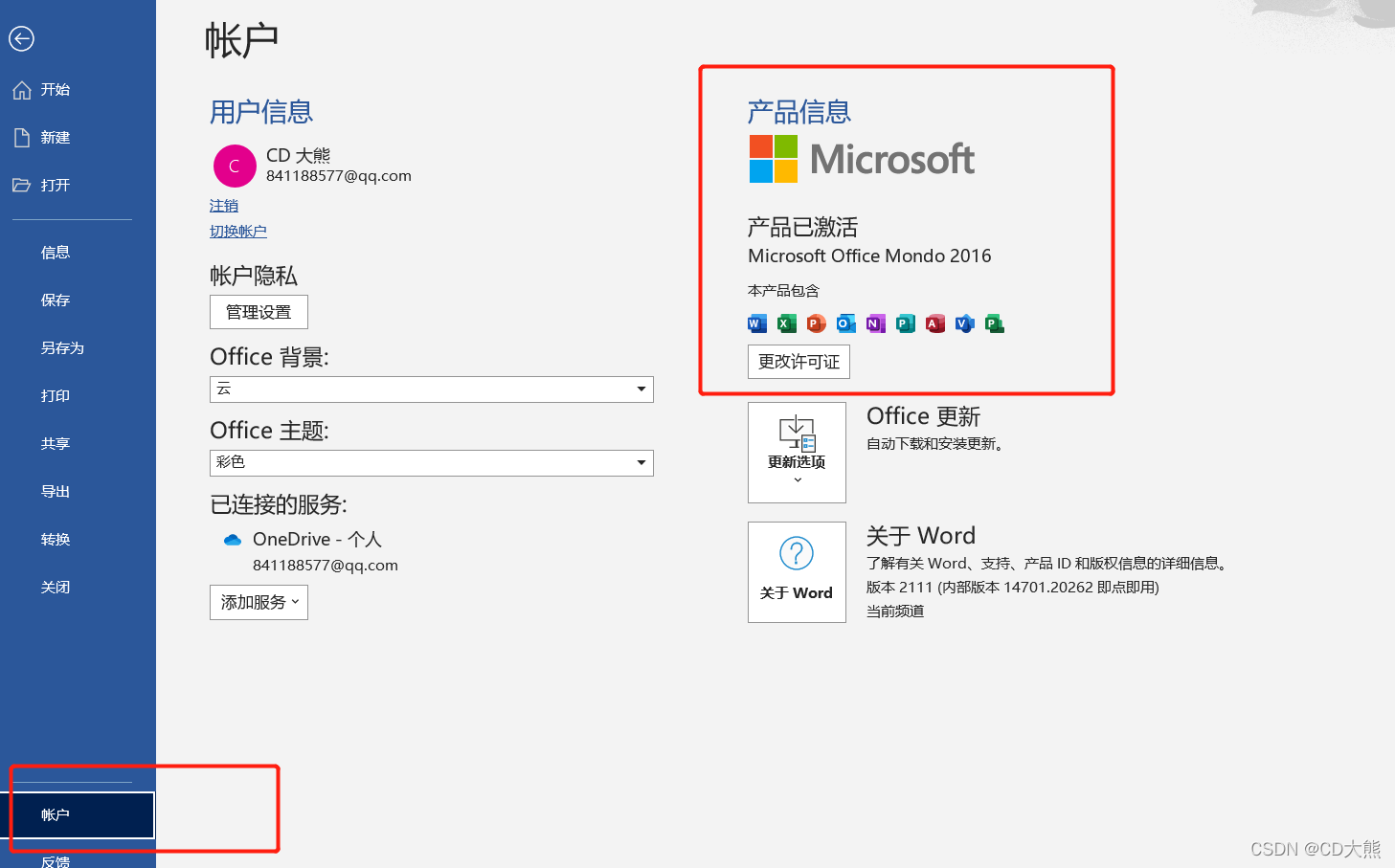Click the pink C user avatar

[x=235, y=167]
